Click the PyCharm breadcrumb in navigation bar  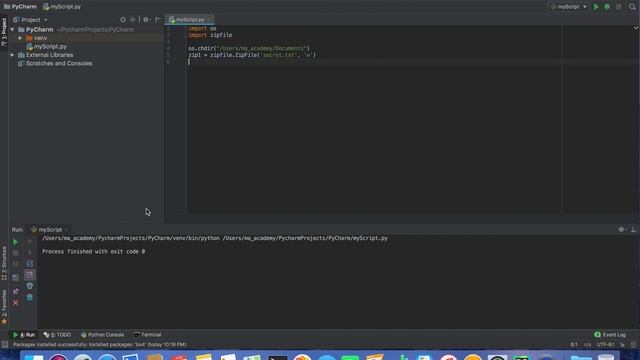click(20, 7)
